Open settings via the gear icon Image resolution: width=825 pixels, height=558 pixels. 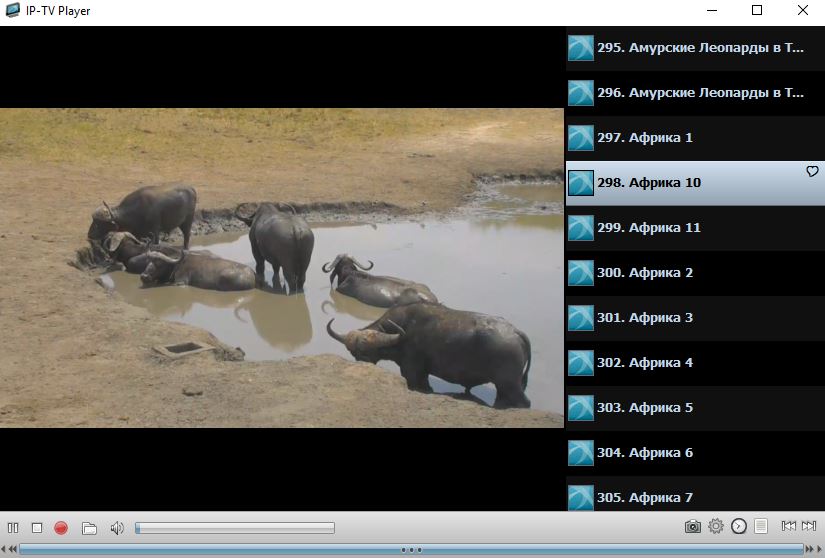[x=716, y=526]
